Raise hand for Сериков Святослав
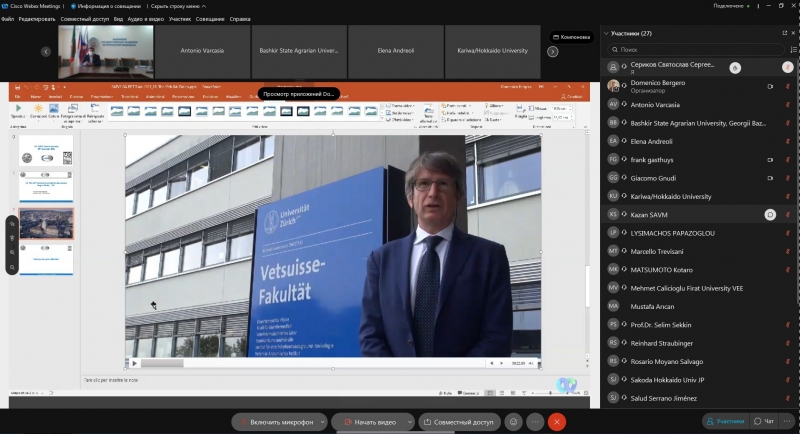The image size is (800, 434). pos(735,67)
